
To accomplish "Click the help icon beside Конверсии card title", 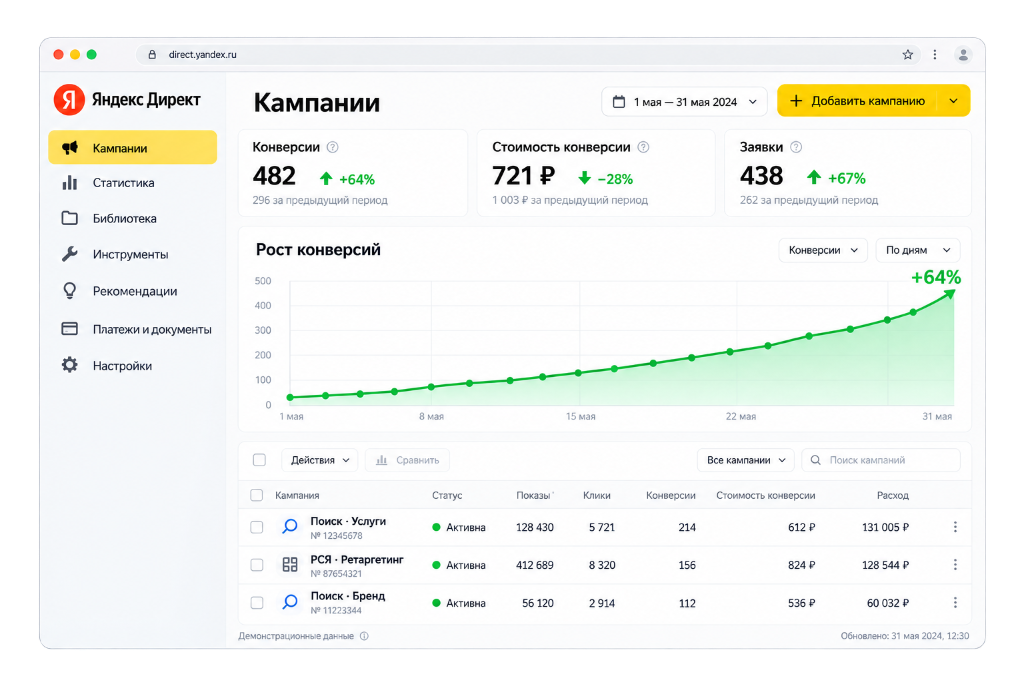I will [332, 147].
